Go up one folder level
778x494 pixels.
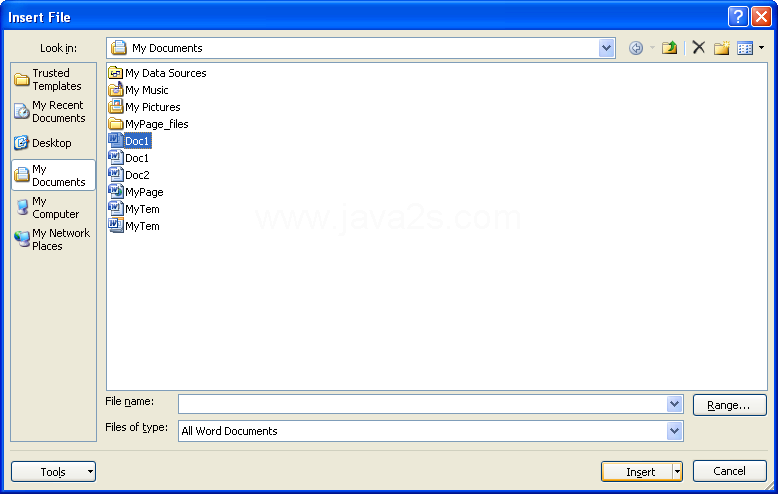coord(669,48)
